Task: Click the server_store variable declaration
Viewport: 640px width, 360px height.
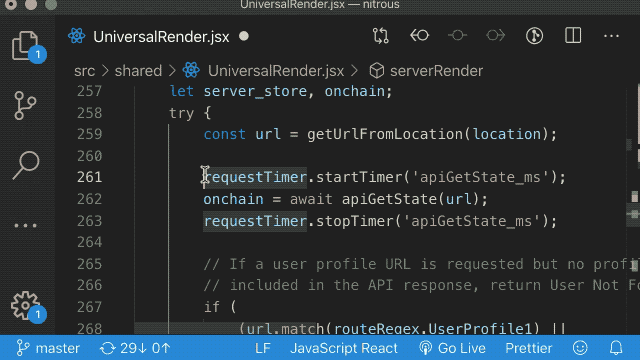Action: (255, 91)
